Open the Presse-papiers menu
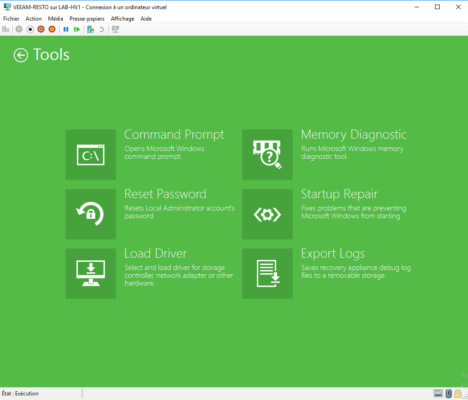 87,19
